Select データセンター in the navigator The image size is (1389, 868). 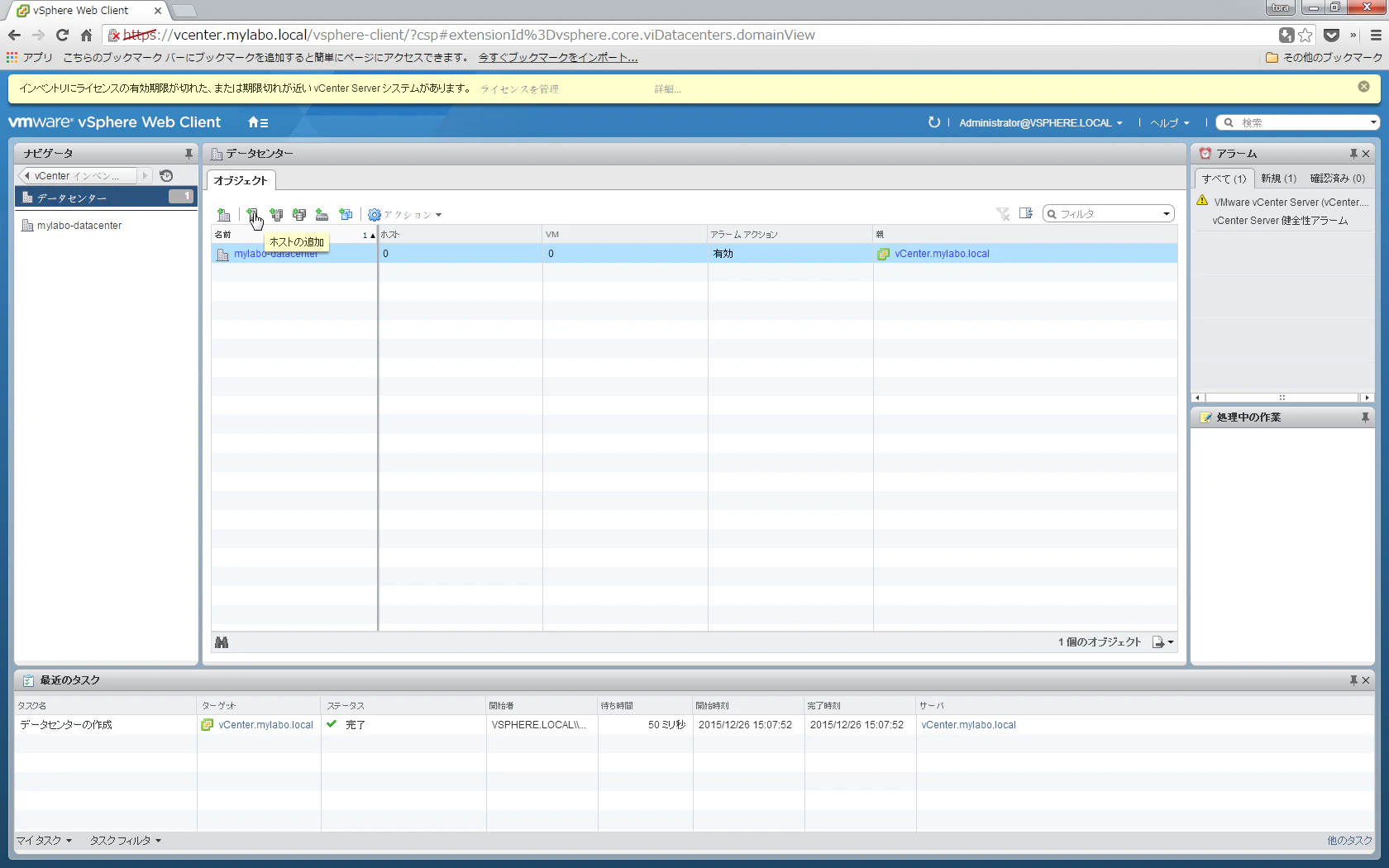[106, 198]
